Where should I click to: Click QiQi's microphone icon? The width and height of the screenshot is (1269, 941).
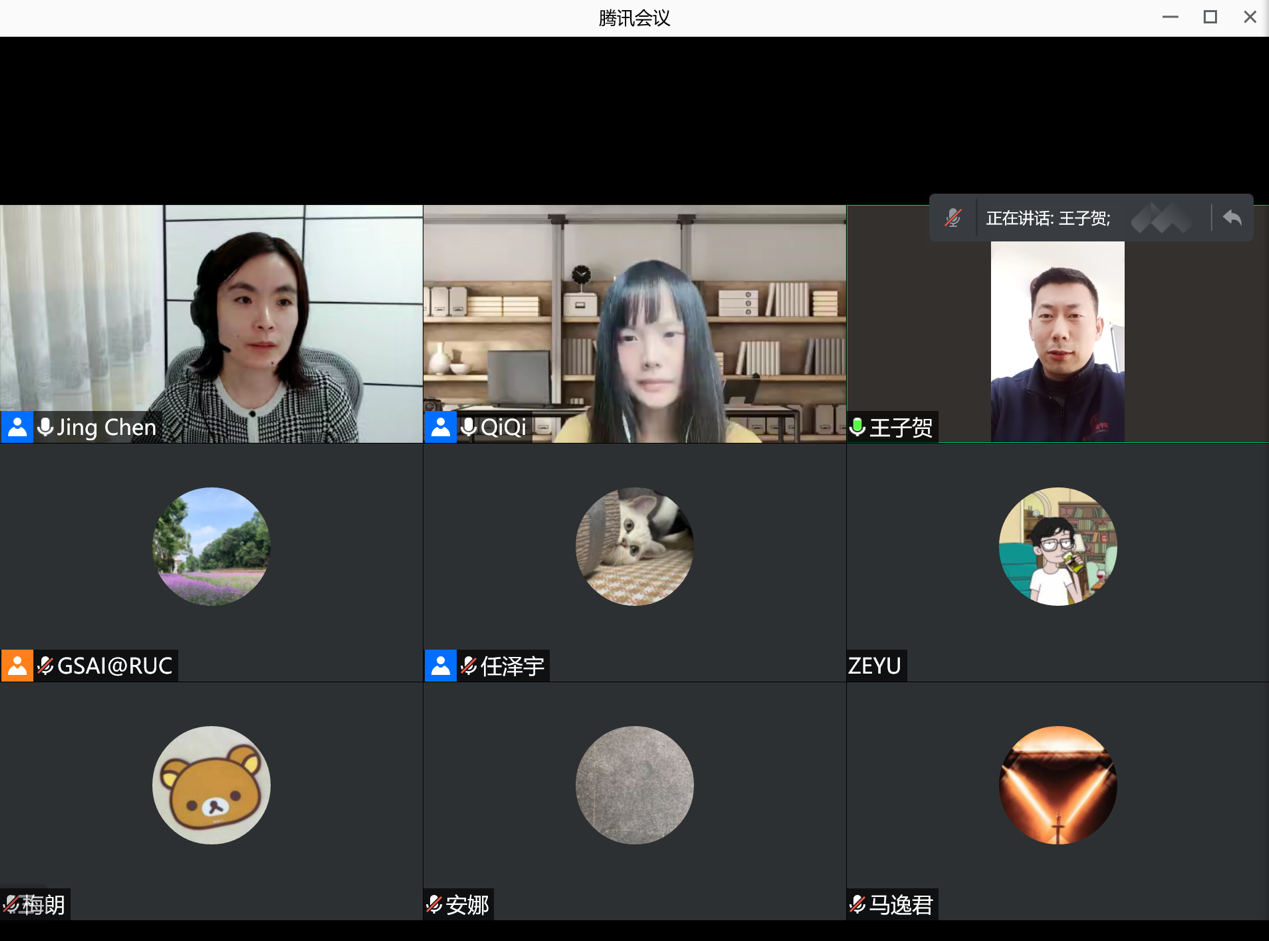468,427
